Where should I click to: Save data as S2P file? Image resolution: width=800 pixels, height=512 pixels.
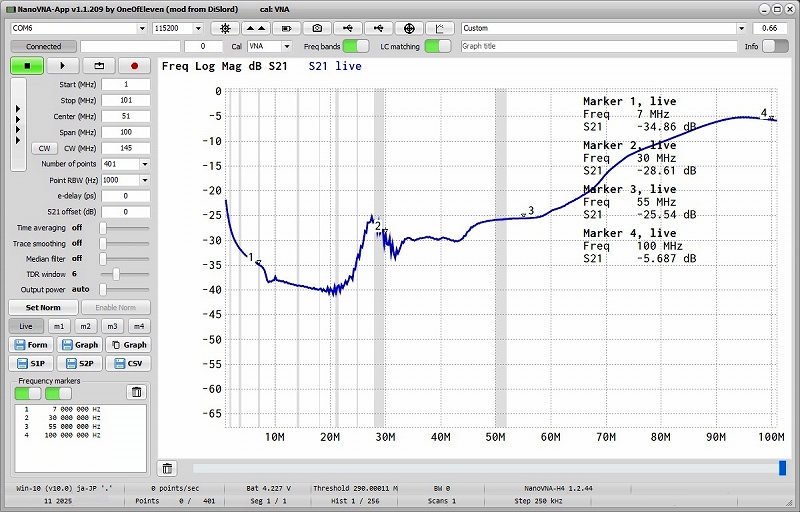tap(81, 363)
